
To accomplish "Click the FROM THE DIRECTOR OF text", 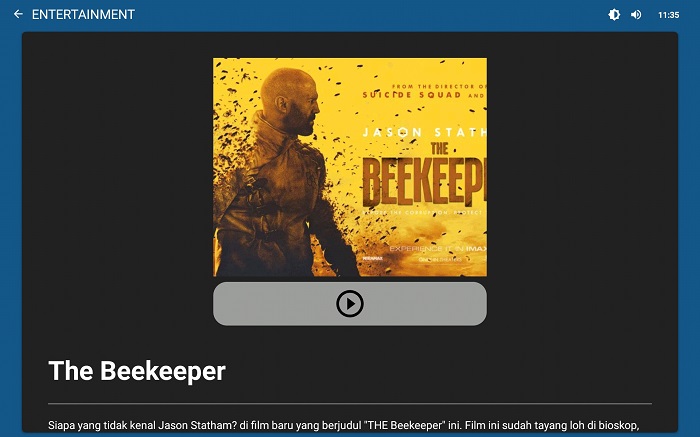I will [439, 87].
